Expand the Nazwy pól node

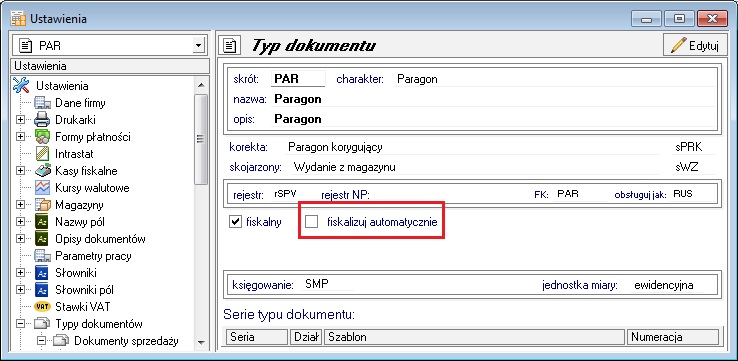point(20,222)
